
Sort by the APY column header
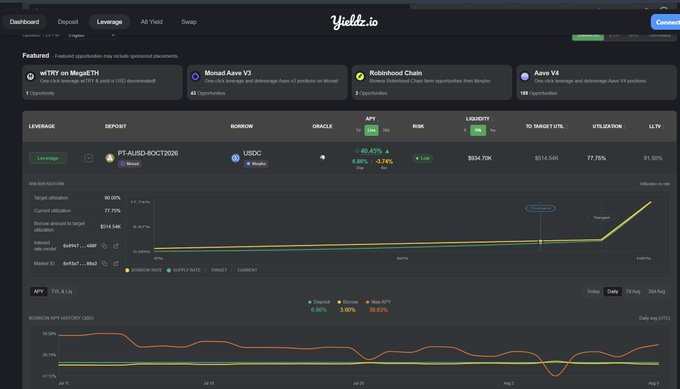pos(371,118)
